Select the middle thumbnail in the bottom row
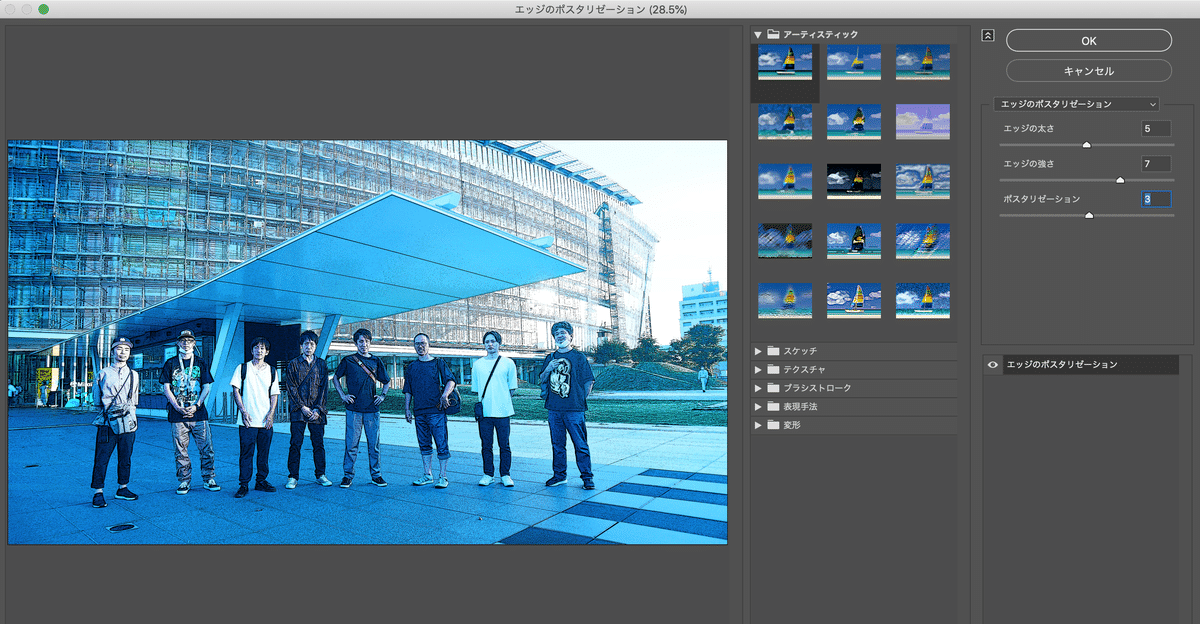1200x624 pixels. click(854, 301)
